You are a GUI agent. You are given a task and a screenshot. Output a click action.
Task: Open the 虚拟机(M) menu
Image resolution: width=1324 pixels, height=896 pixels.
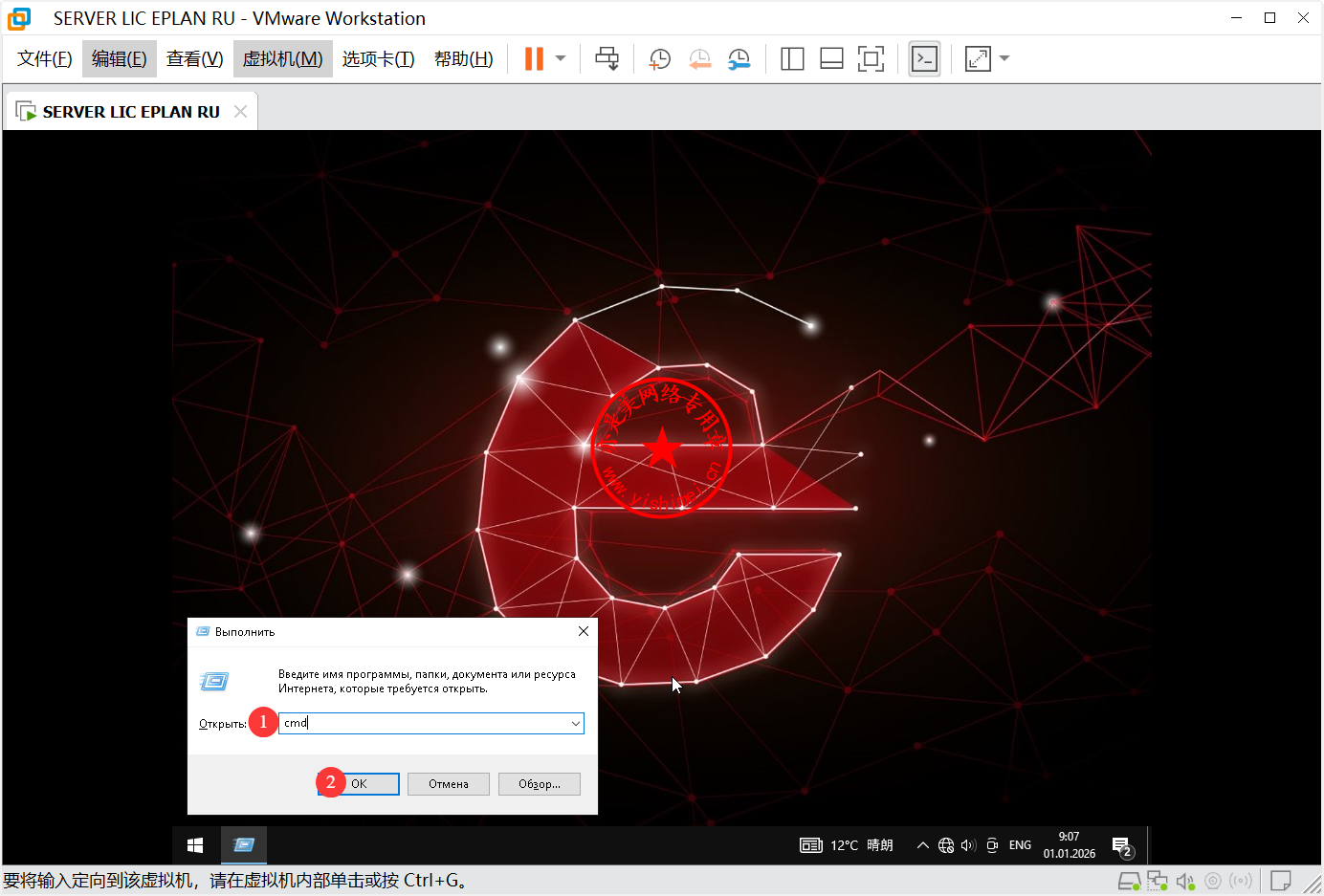tap(282, 59)
